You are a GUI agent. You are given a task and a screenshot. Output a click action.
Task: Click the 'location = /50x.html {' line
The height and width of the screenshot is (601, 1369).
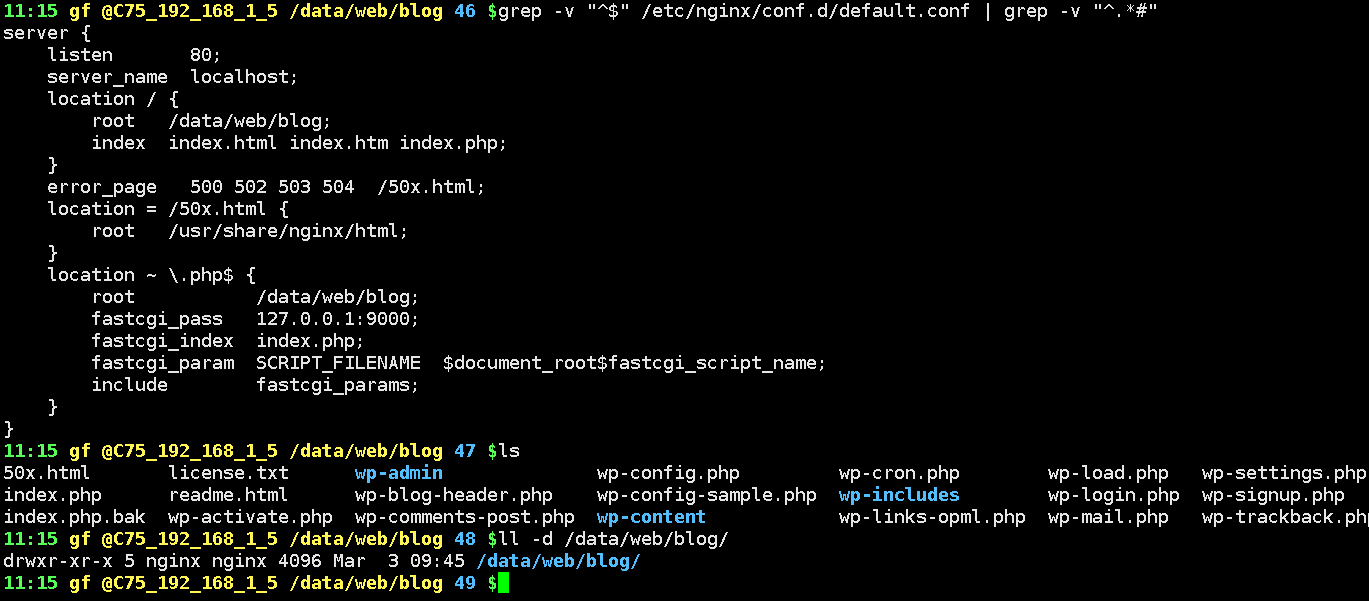[x=168, y=209]
